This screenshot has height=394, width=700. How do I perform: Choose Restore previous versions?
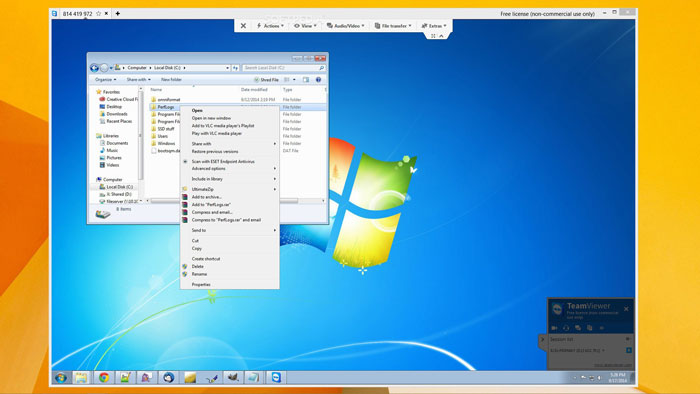(x=230, y=151)
